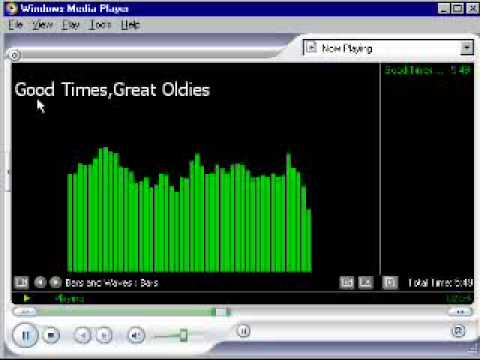The image size is (480, 360).
Task: Skip to the next track
Action: tap(104, 335)
